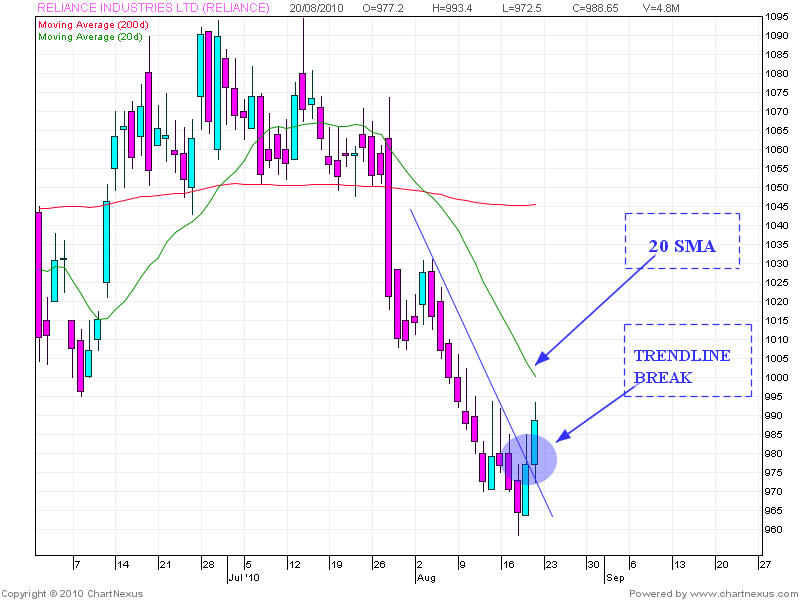The height and width of the screenshot is (600, 800).
Task: Click the open price value O=977.2
Action: click(383, 8)
